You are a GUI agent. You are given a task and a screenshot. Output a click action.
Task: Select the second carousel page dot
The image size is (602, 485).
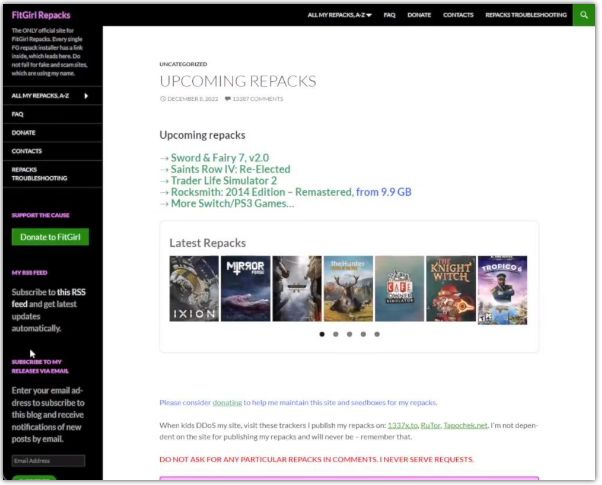point(336,334)
